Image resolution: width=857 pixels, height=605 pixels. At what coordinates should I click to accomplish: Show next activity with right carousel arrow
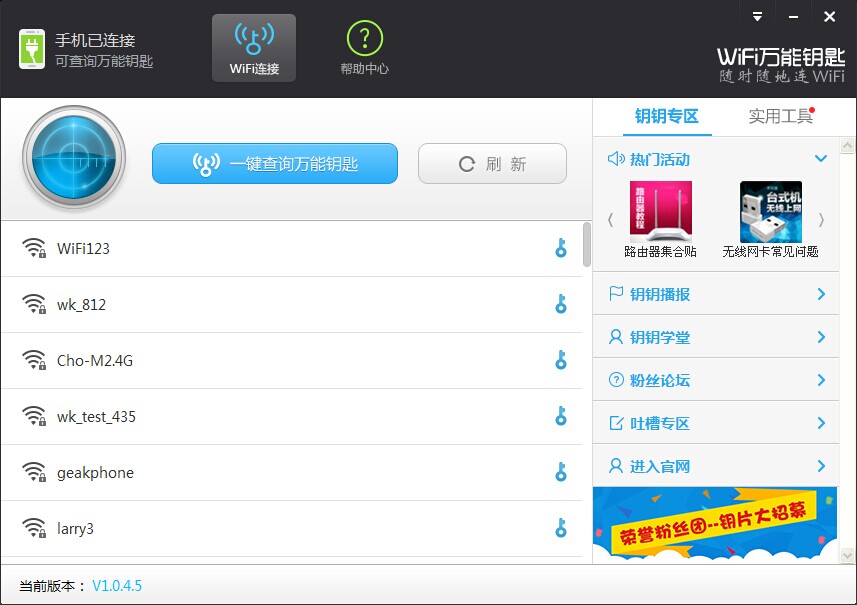point(821,220)
